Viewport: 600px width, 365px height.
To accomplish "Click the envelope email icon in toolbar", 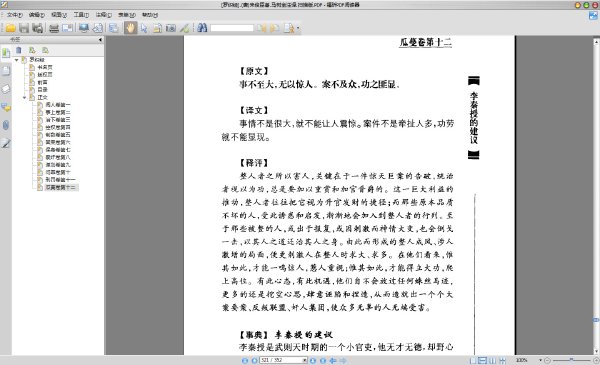I will coord(68,28).
